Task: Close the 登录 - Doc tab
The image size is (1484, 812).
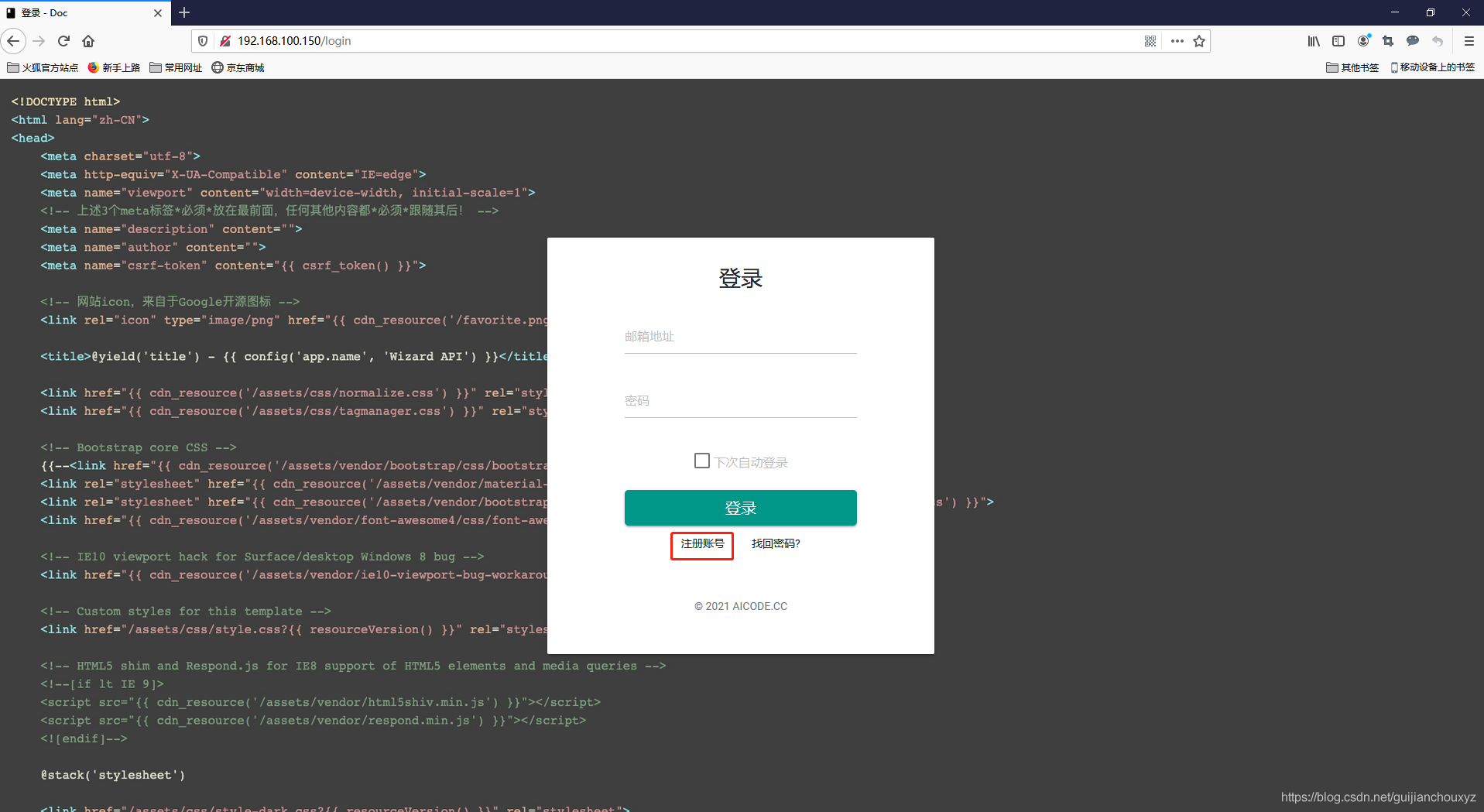Action: pyautogui.click(x=158, y=13)
